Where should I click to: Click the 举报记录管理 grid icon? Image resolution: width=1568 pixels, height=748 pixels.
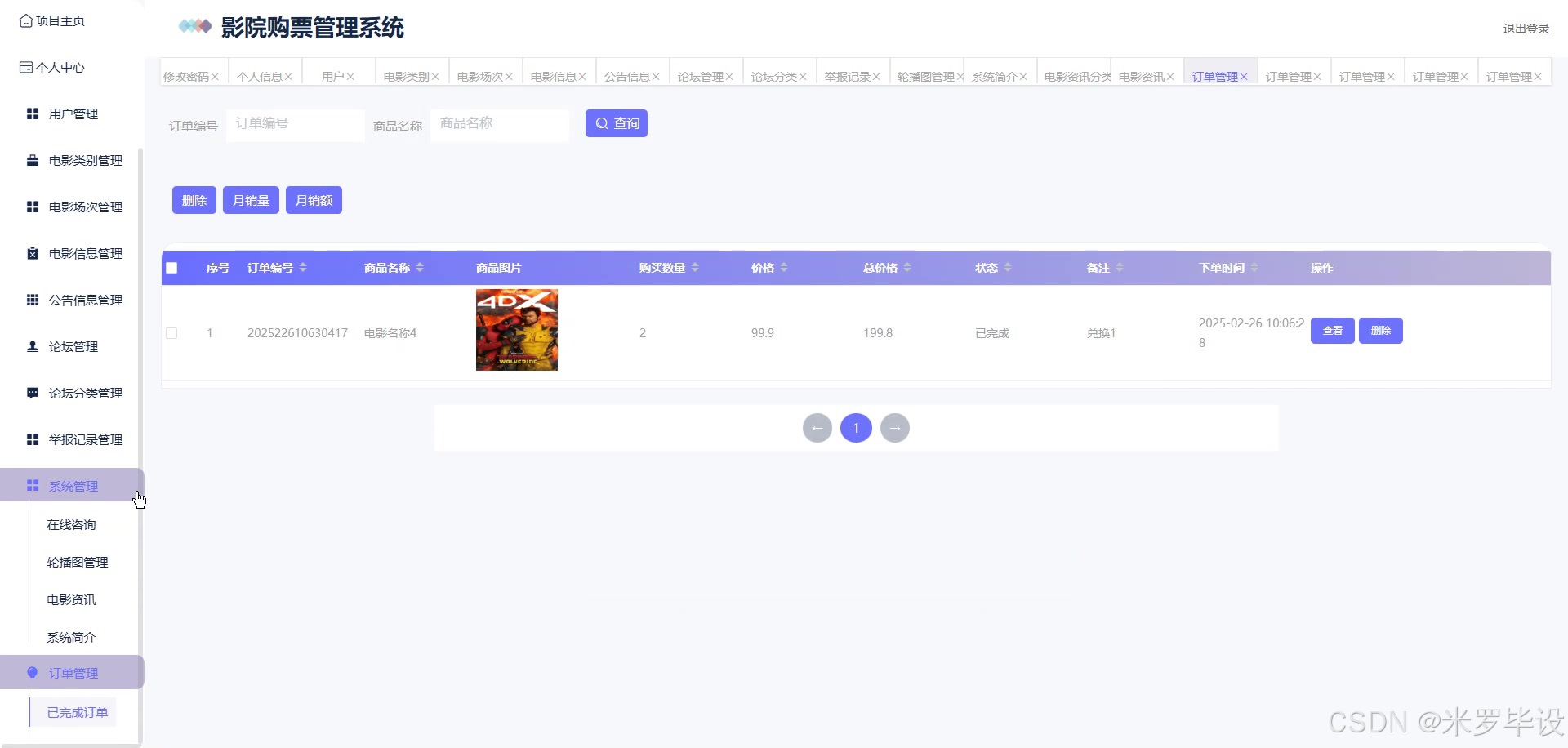tap(33, 439)
